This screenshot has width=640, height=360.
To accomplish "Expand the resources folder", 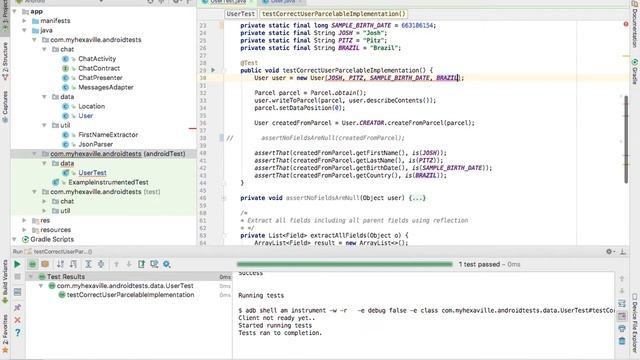I will [x=24, y=230].
